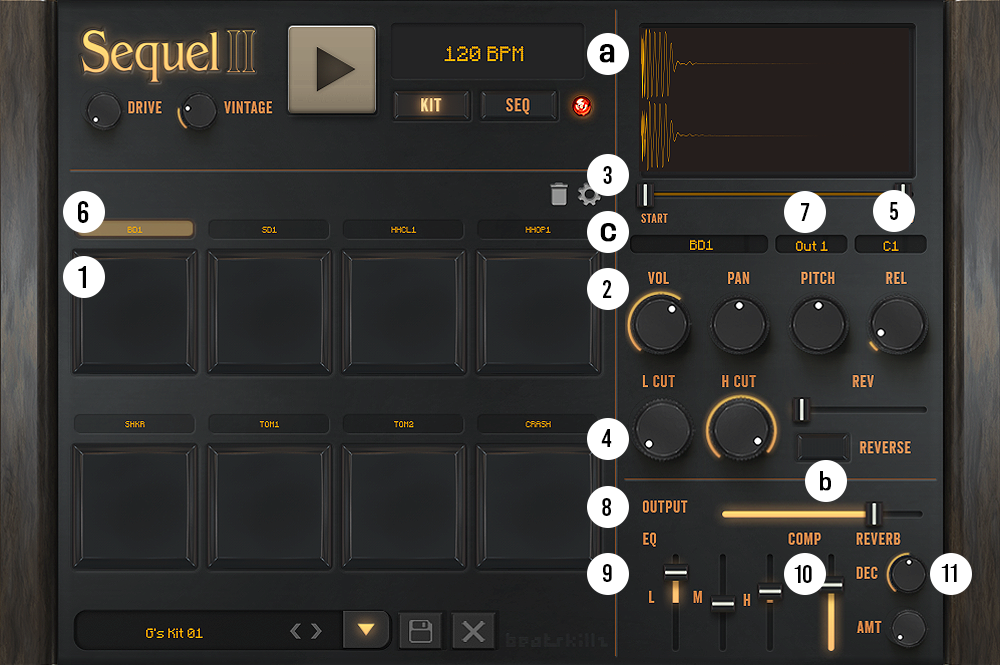Click the trash can delete icon
This screenshot has width=1000, height=665.
point(559,194)
